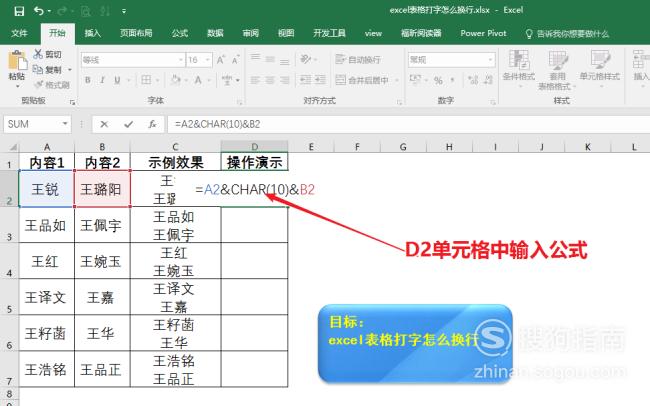The height and width of the screenshot is (406, 650).
Task: Toggle align text right
Action: pyautogui.click(x=284, y=80)
